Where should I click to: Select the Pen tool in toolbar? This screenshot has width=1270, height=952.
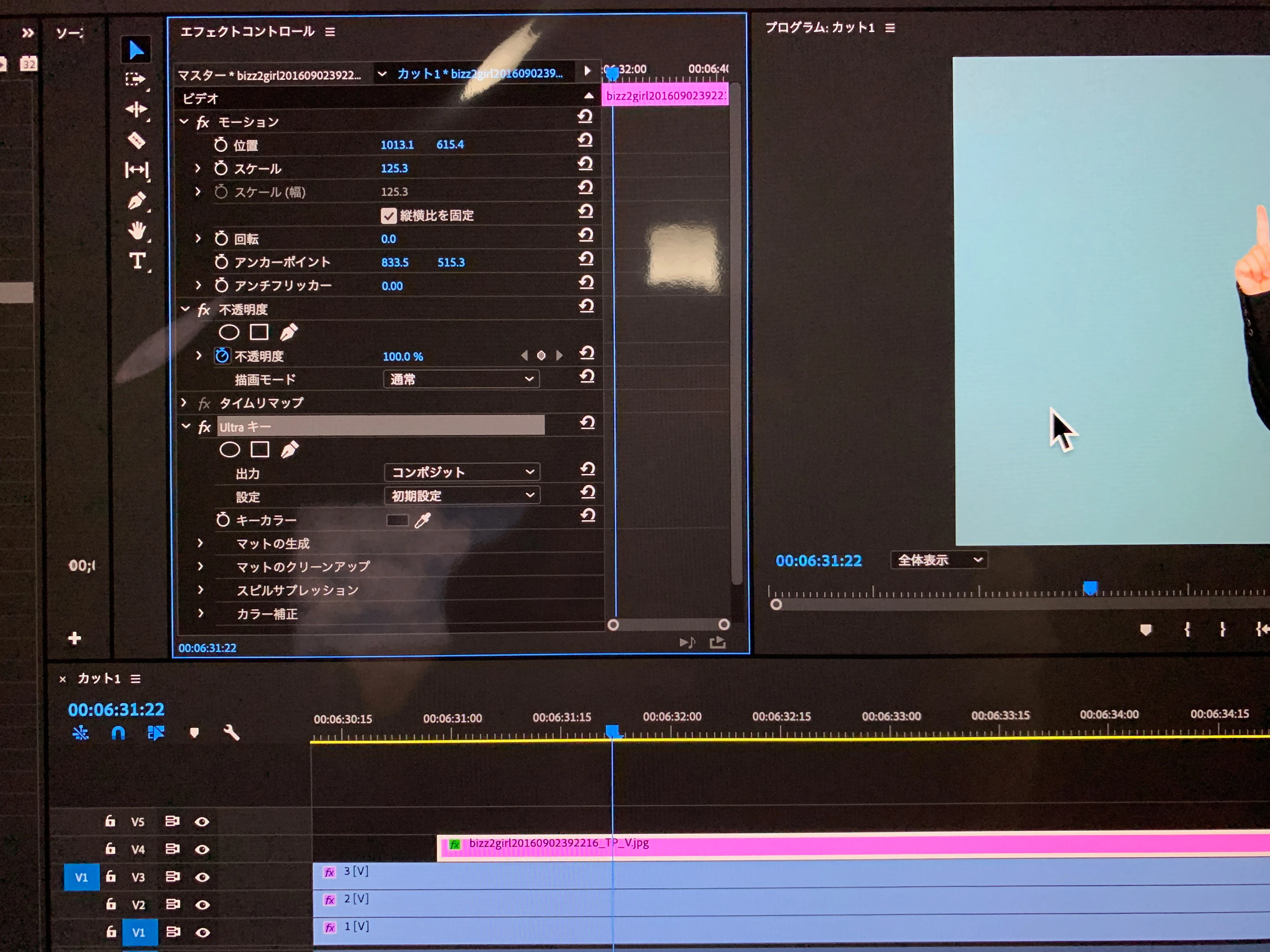pos(137,201)
